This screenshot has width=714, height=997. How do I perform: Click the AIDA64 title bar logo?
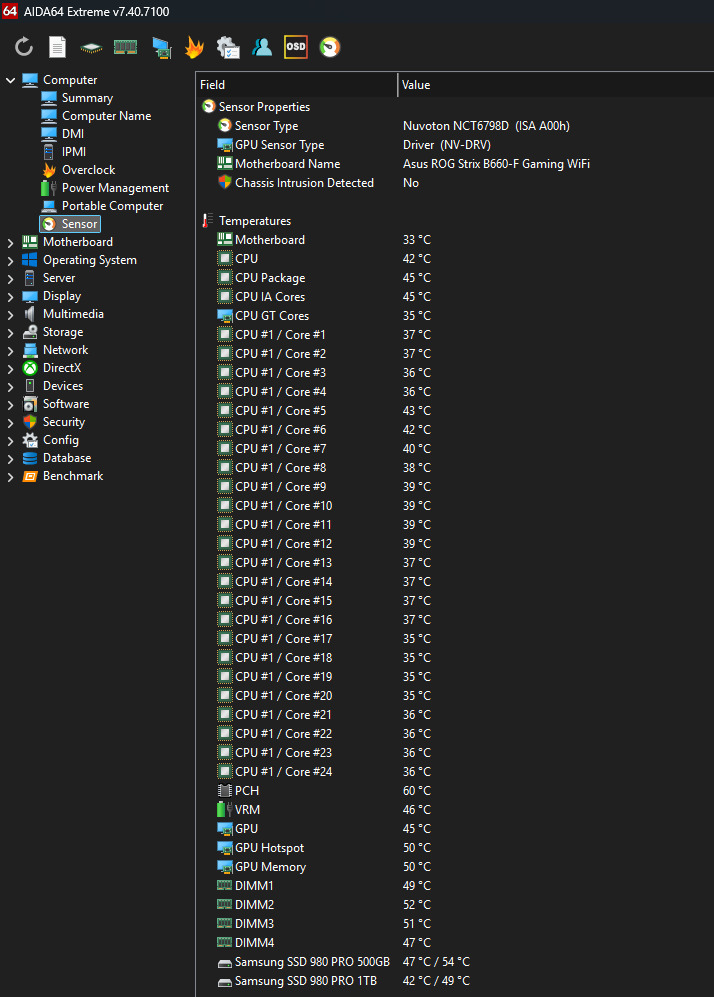10,11
